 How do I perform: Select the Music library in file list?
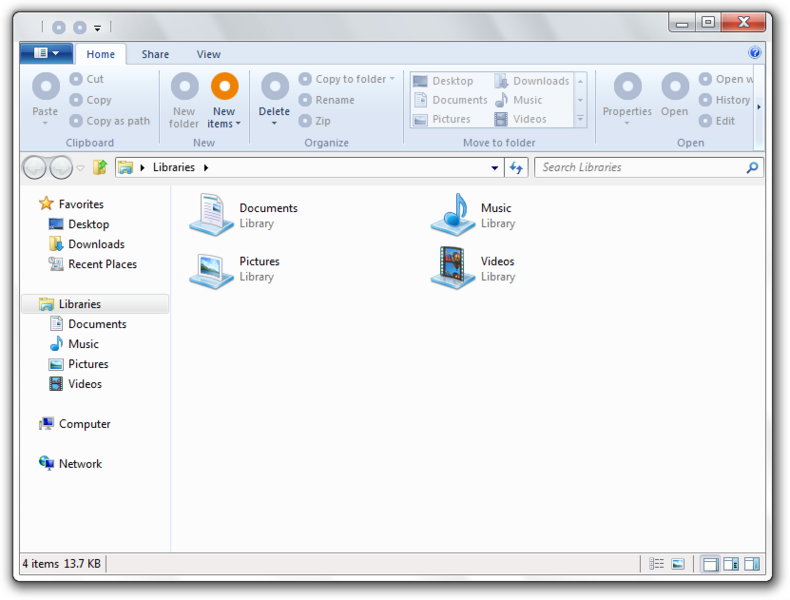pyautogui.click(x=474, y=215)
